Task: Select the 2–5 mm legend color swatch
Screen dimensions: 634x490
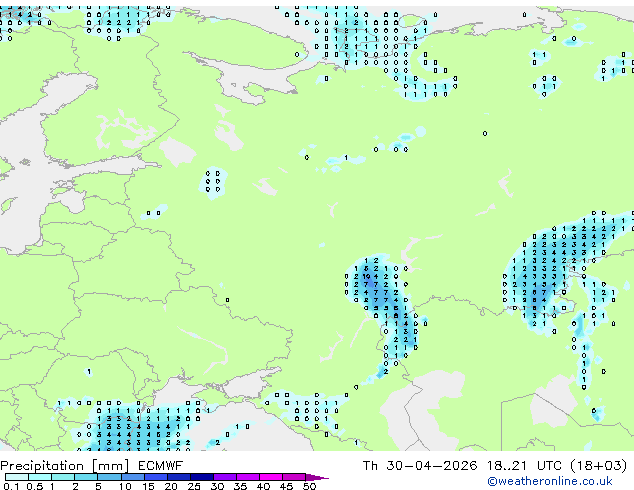Action: click(x=86, y=477)
